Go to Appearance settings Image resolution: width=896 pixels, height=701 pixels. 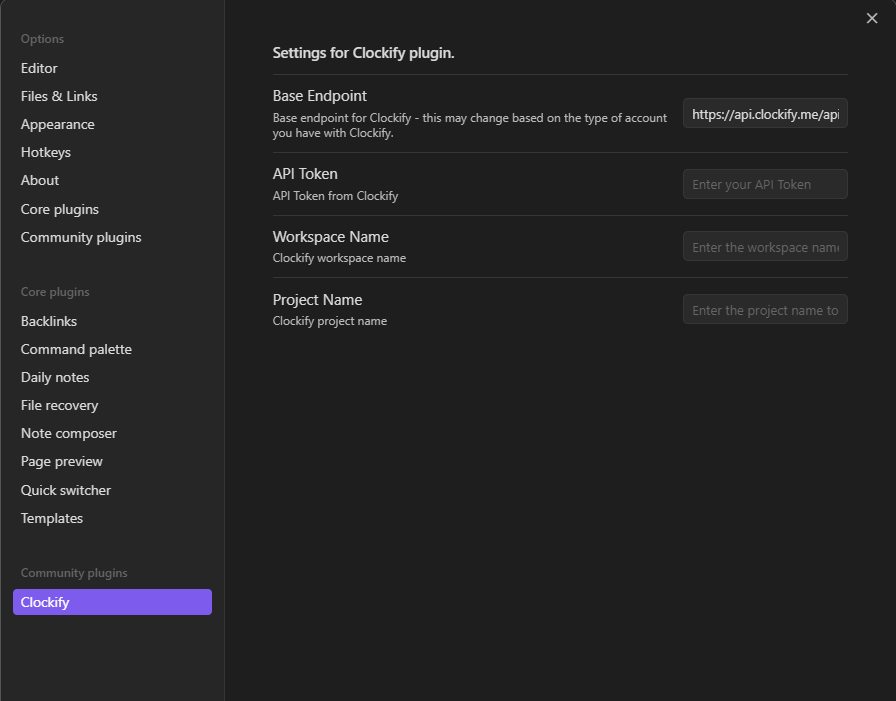58,124
